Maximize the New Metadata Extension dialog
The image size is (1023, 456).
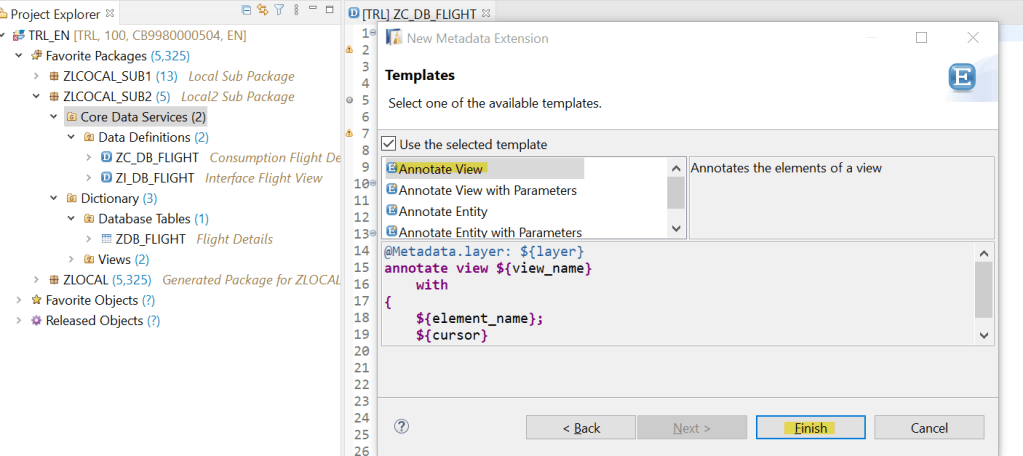tap(921, 38)
